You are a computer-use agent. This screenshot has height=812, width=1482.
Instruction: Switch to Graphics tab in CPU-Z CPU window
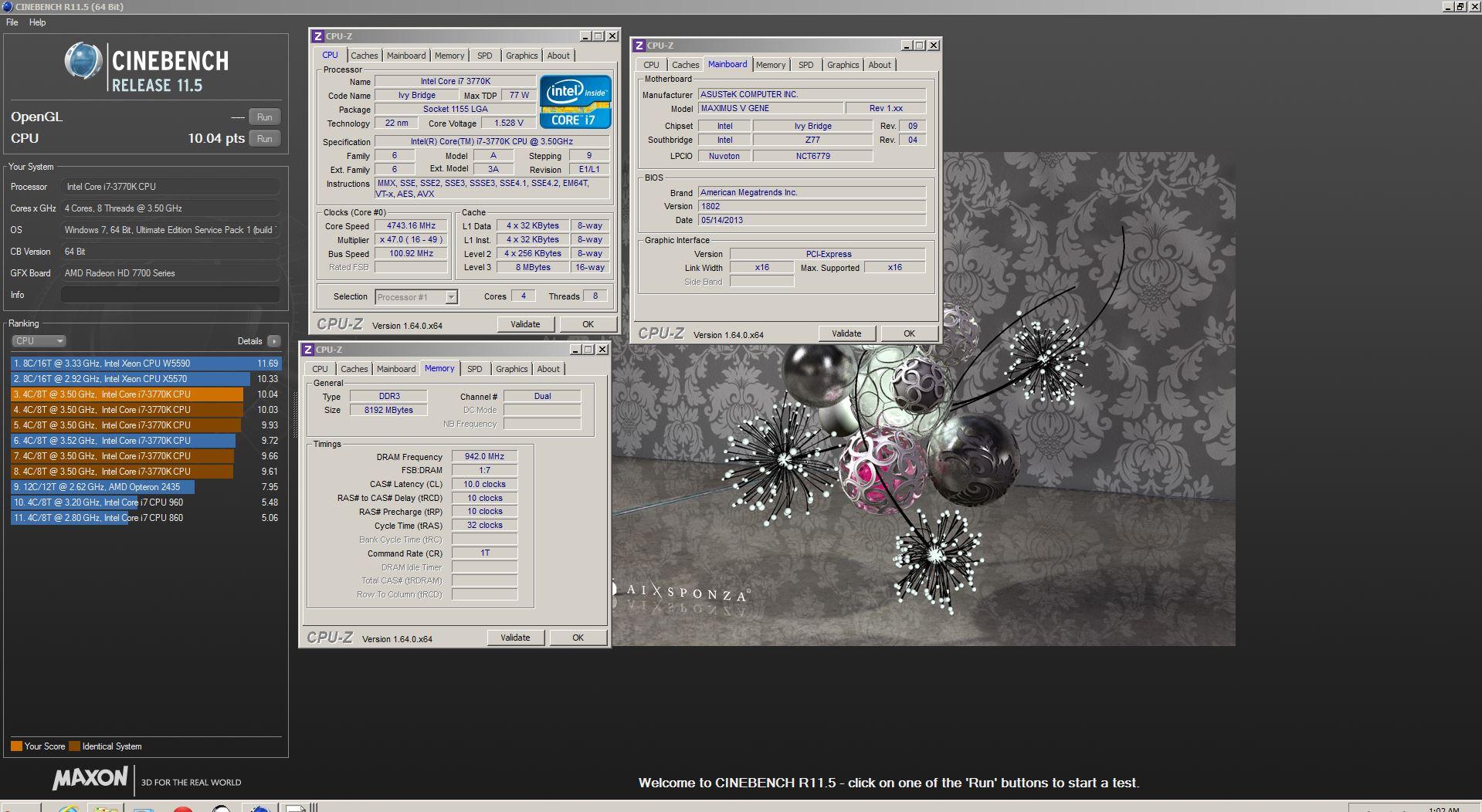pyautogui.click(x=522, y=56)
